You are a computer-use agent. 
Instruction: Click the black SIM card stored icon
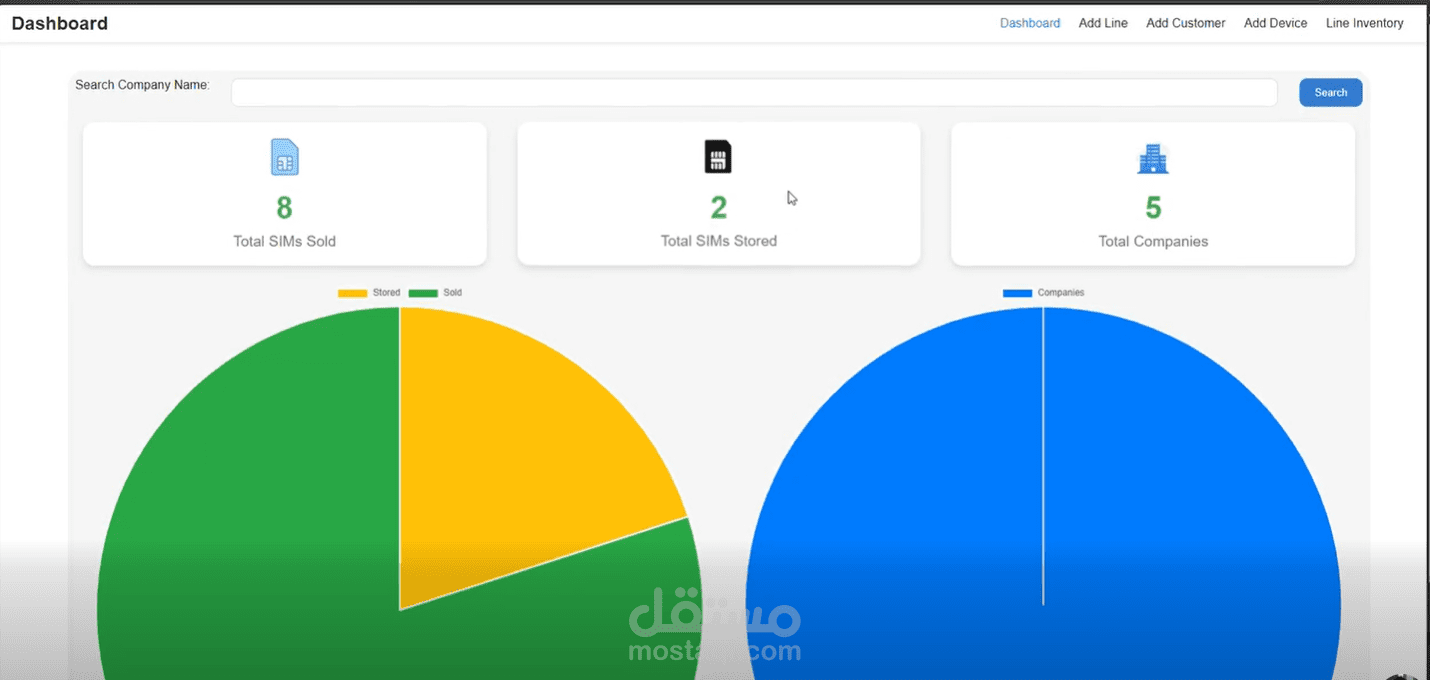click(718, 157)
